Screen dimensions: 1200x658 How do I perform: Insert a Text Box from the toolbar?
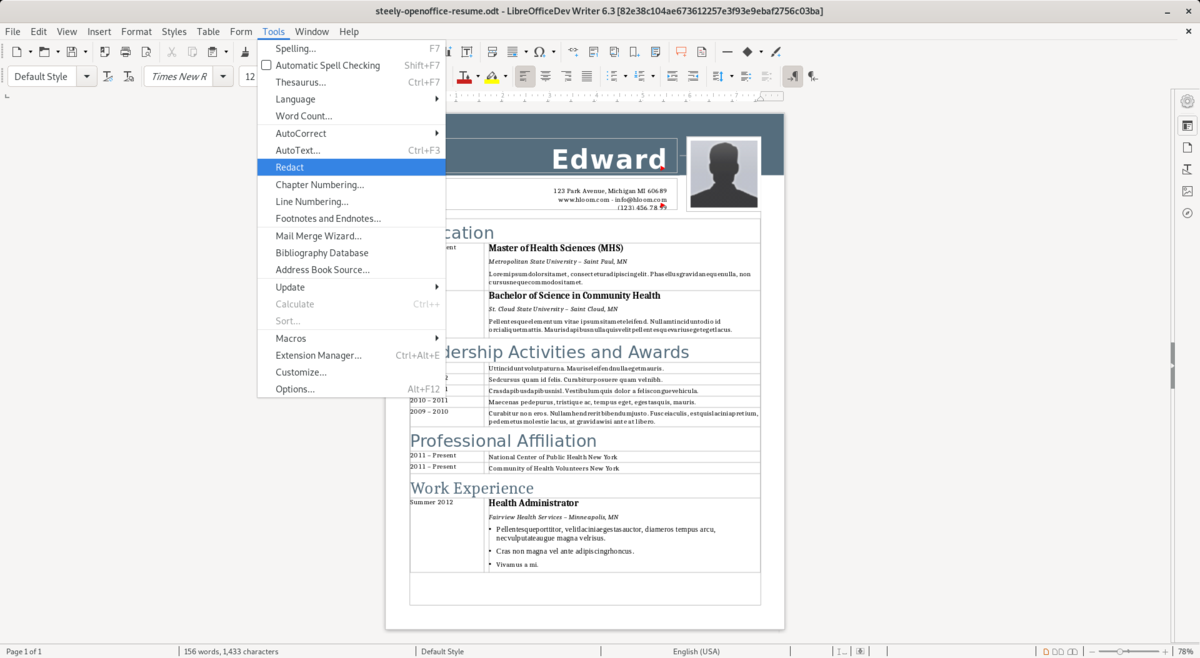coord(466,51)
